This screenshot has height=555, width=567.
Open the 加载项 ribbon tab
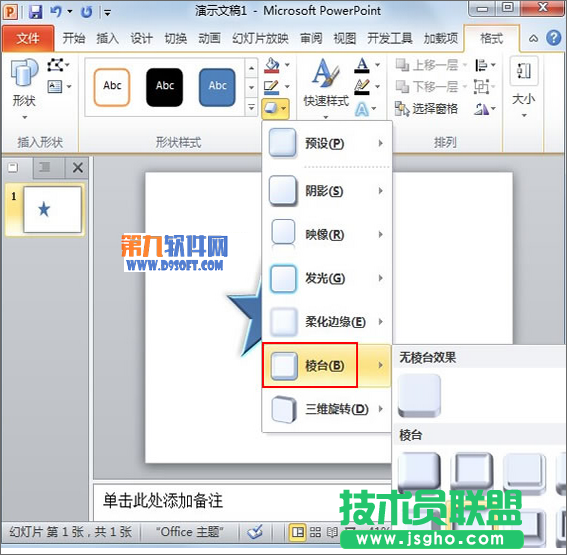[x=441, y=38]
